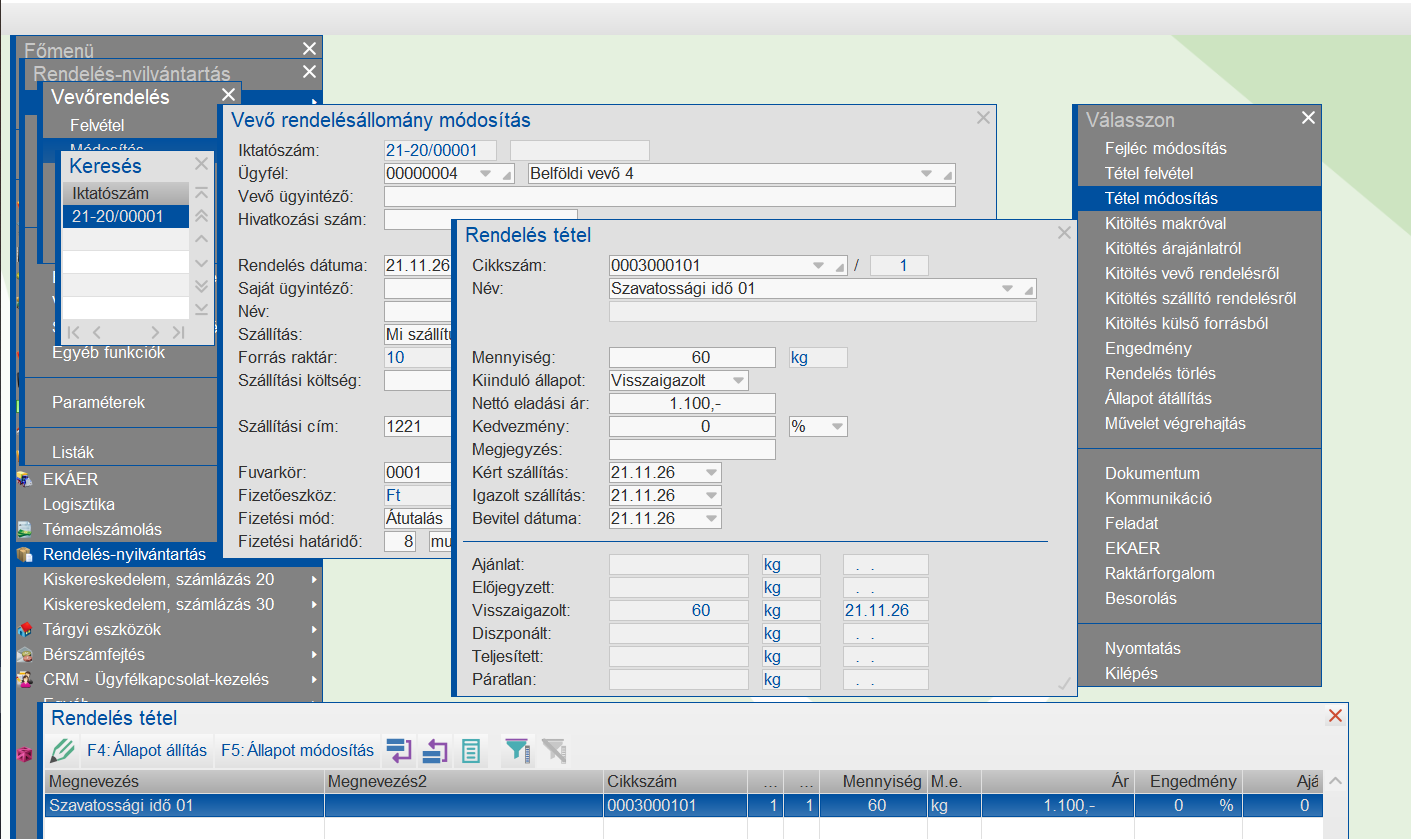This screenshot has height=839, width=1411.
Task: Click the Bérszámfejtés envelope icon
Action: pos(25,655)
